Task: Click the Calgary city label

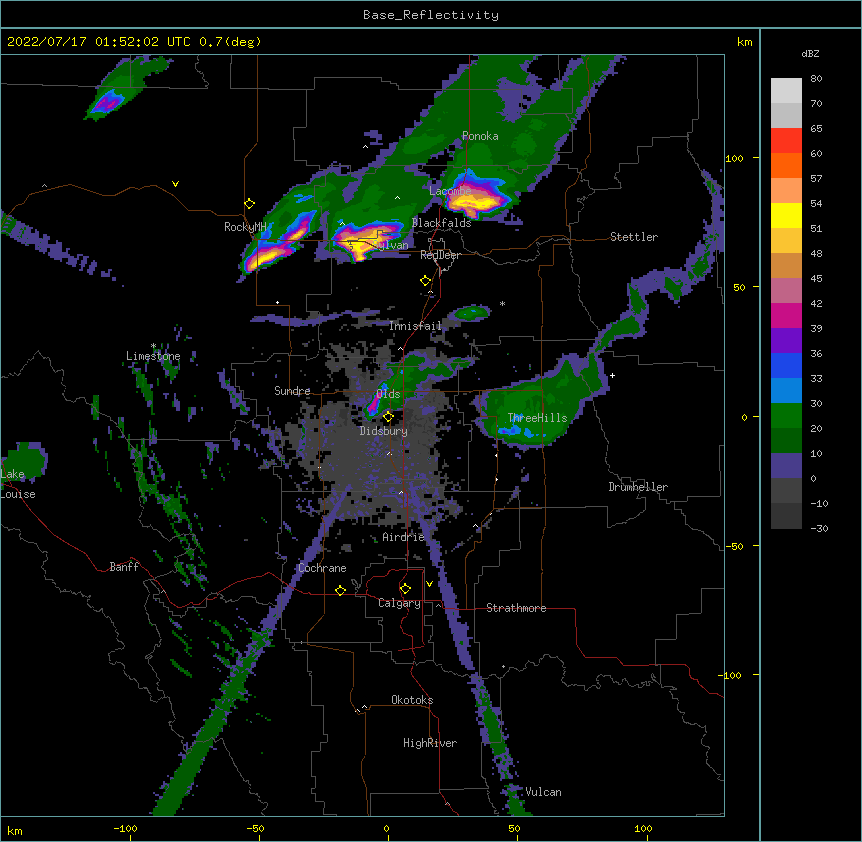Action: [x=399, y=603]
